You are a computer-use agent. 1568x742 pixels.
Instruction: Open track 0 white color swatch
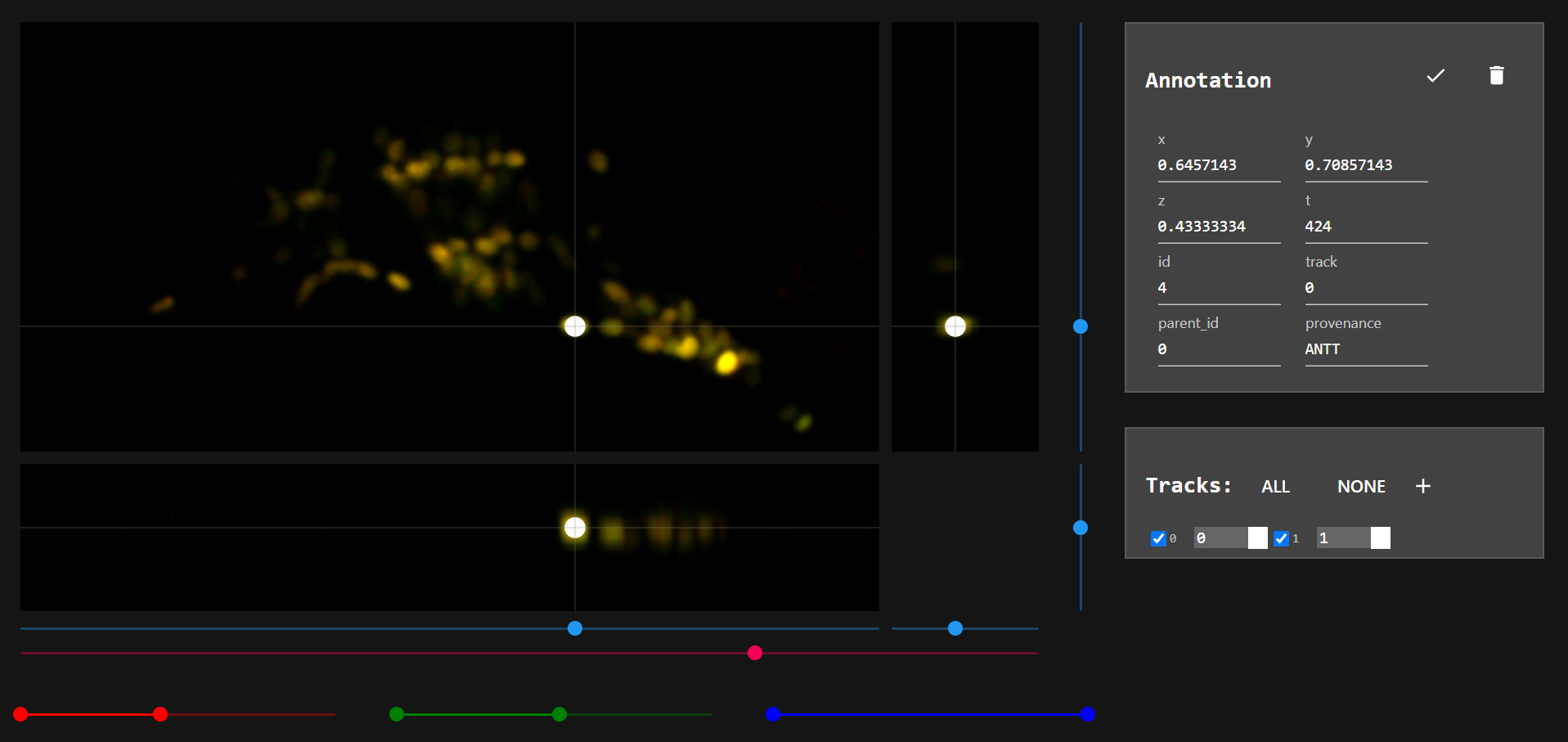tap(1258, 537)
